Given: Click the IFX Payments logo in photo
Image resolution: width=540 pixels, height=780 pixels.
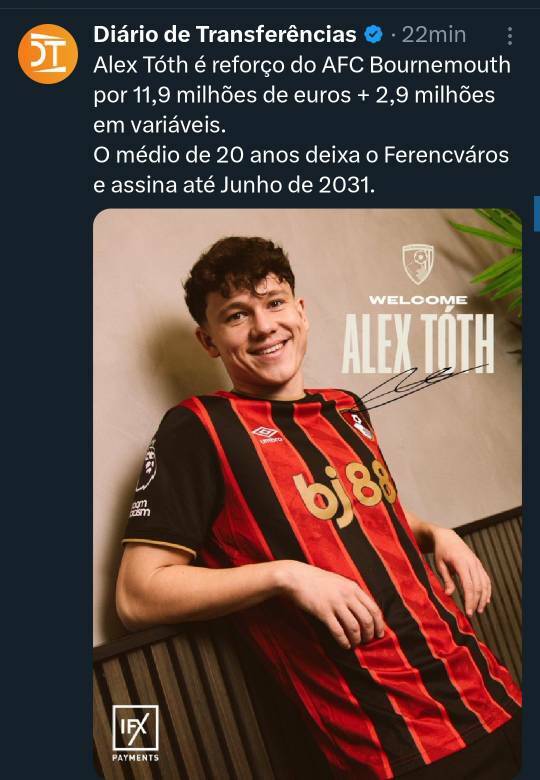Looking at the screenshot, I should point(135,733).
